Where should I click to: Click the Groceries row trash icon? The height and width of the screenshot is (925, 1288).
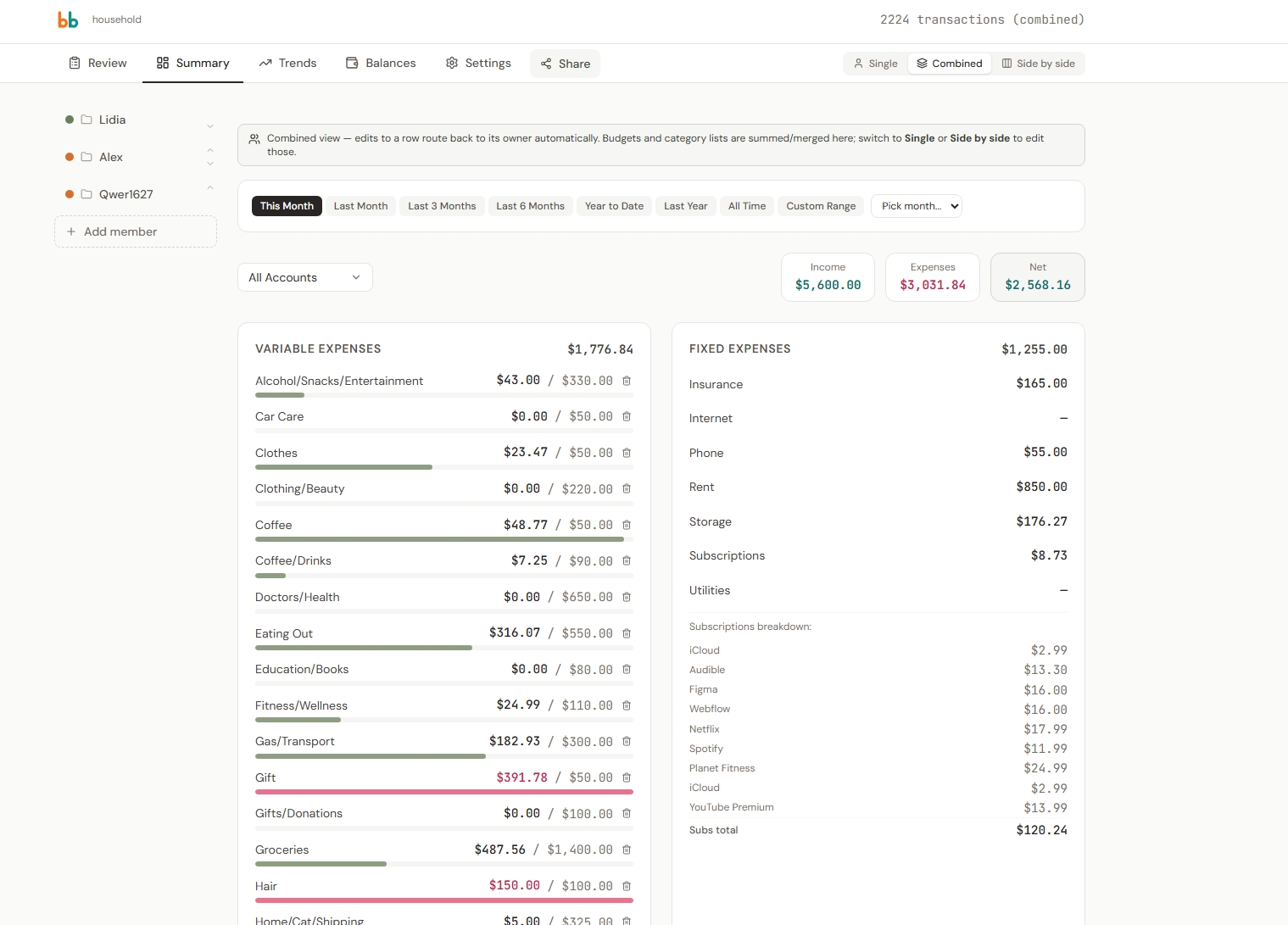(x=627, y=850)
